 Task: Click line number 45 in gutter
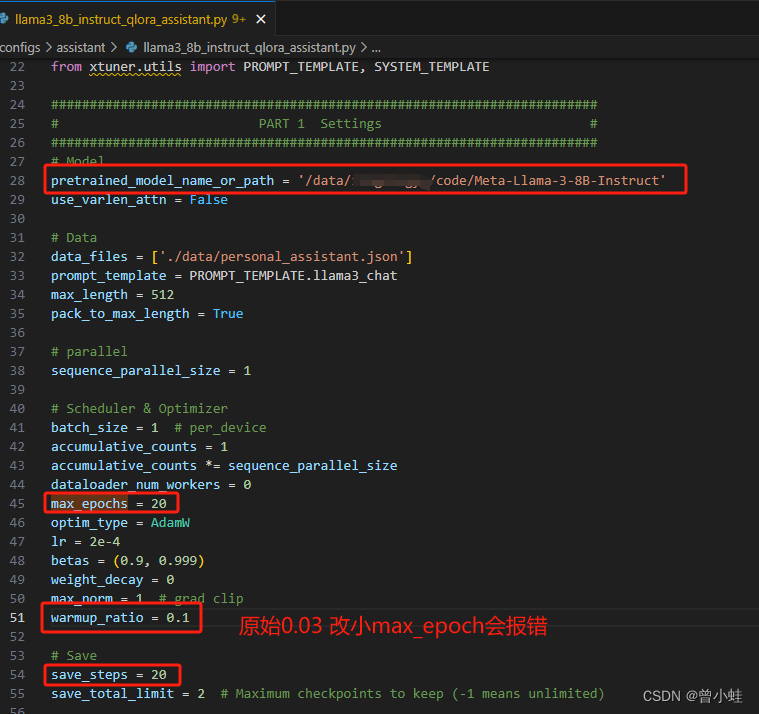pyautogui.click(x=17, y=503)
